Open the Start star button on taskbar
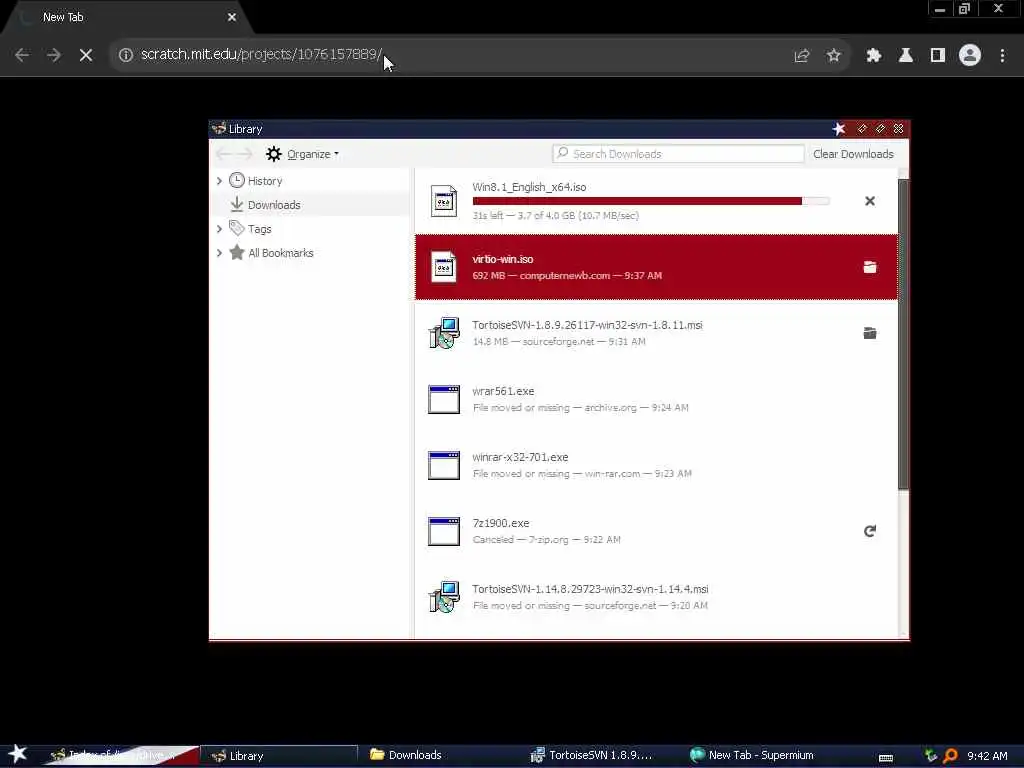This screenshot has height=768, width=1024. click(x=18, y=754)
